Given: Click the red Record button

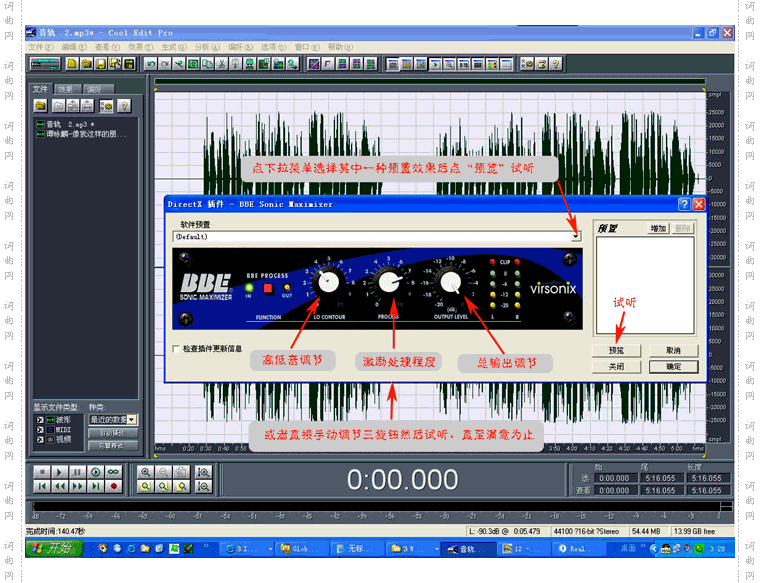Looking at the screenshot, I should tap(113, 487).
